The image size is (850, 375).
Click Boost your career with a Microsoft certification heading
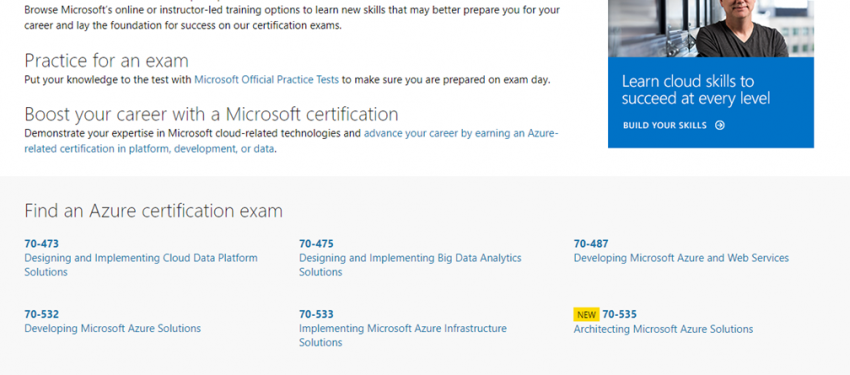click(x=211, y=114)
